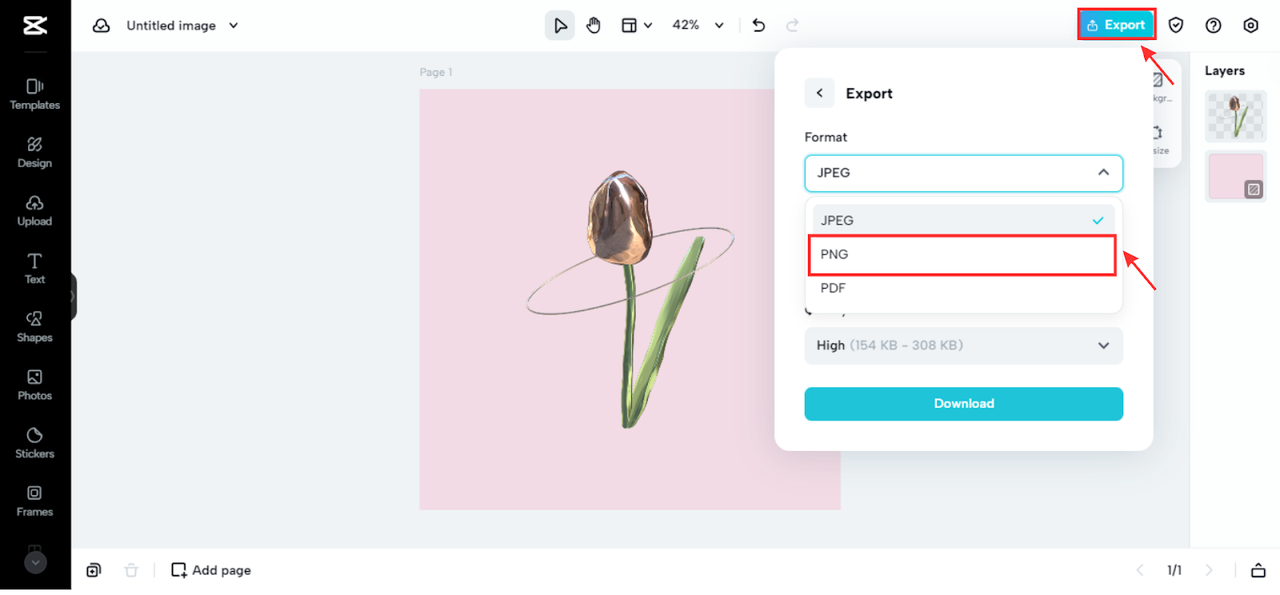The width and height of the screenshot is (1280, 595).
Task: Open the Stickers panel
Action: 35,442
